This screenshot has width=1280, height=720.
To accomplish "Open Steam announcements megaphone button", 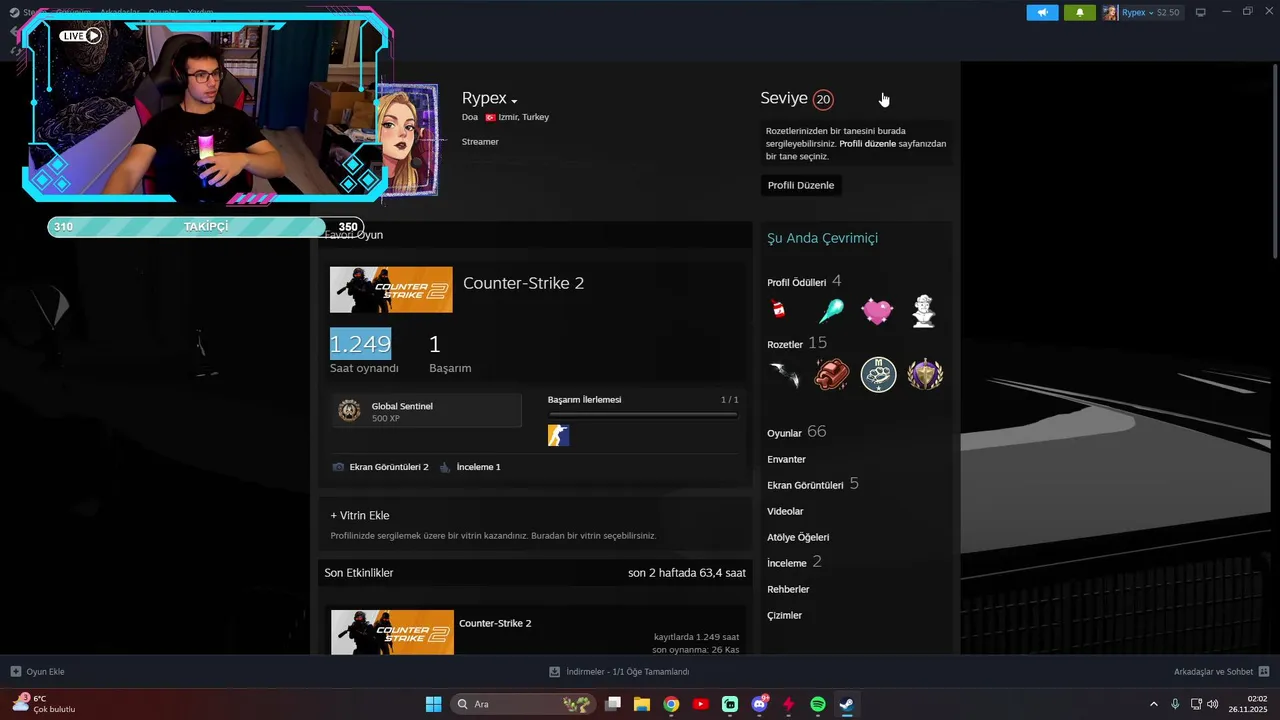I will pyautogui.click(x=1042, y=13).
